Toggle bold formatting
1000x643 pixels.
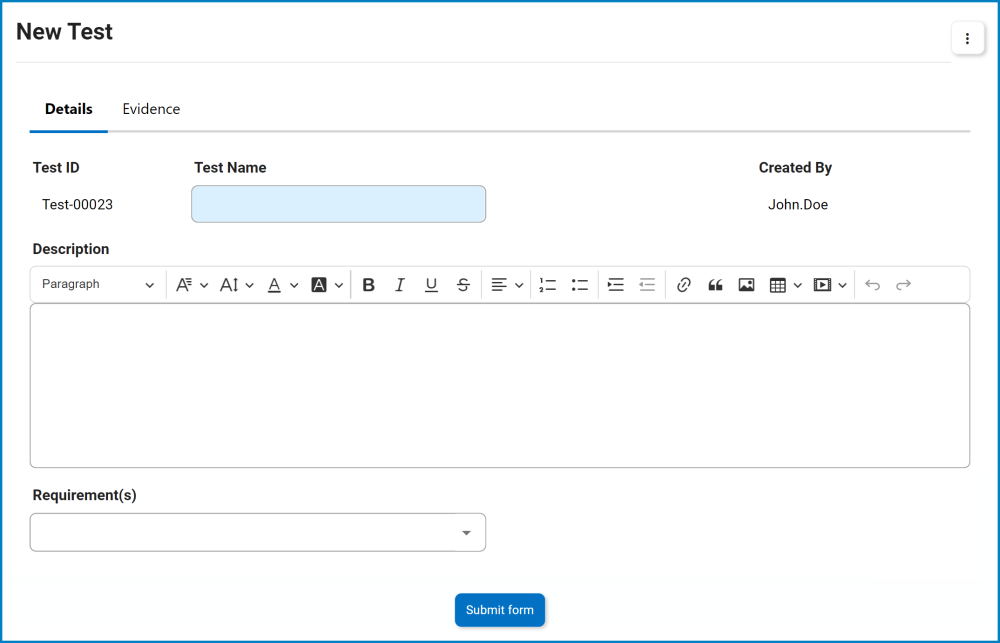368,285
